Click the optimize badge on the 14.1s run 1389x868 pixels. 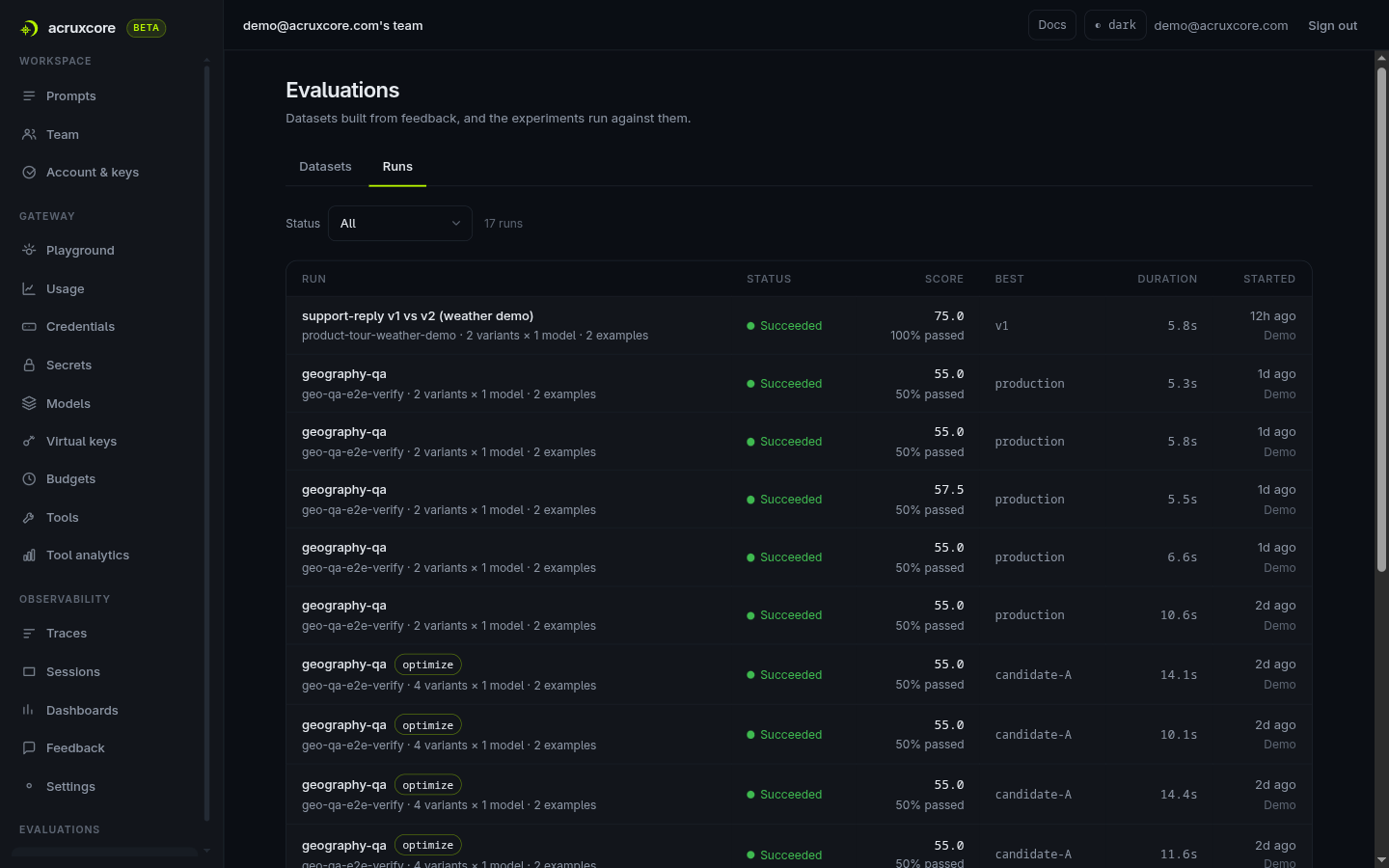tap(428, 665)
